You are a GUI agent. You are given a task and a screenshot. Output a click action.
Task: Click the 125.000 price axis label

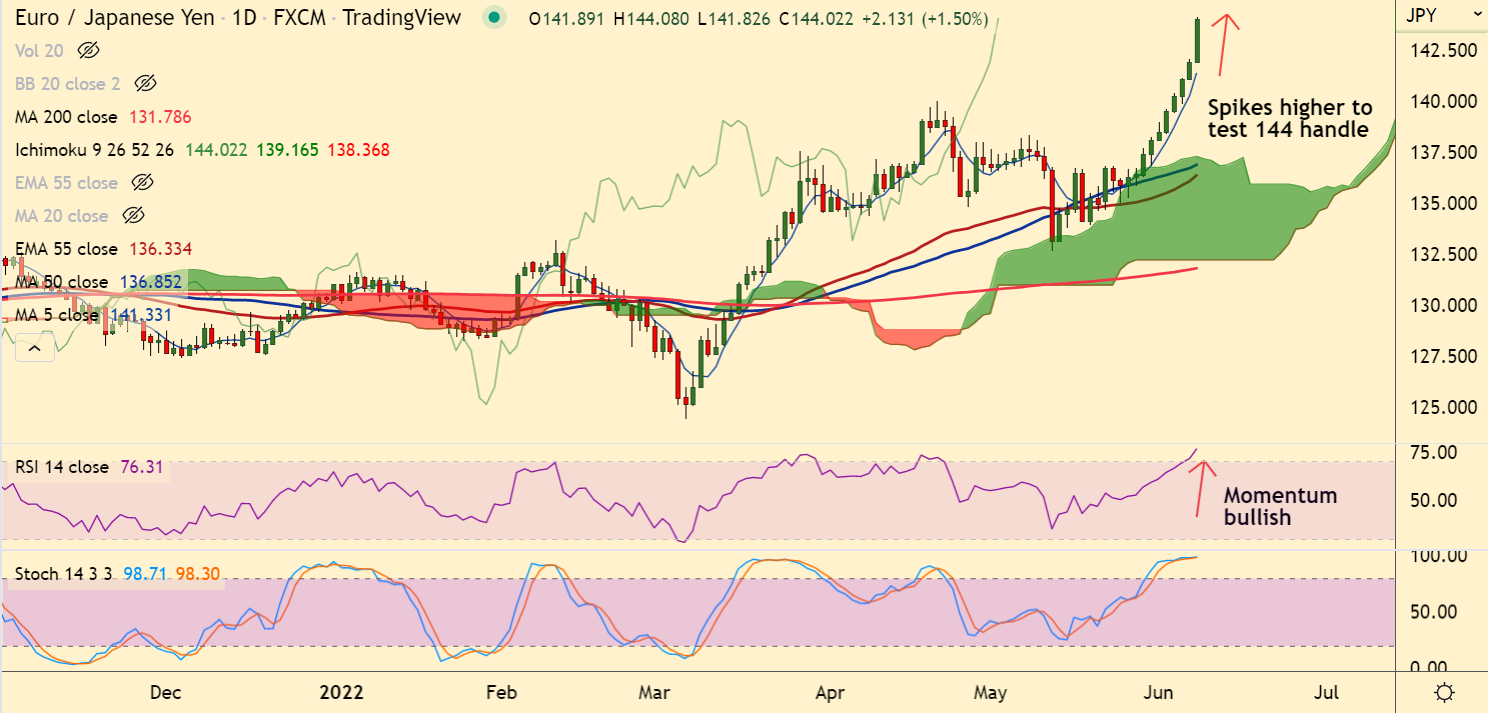(x=1441, y=407)
